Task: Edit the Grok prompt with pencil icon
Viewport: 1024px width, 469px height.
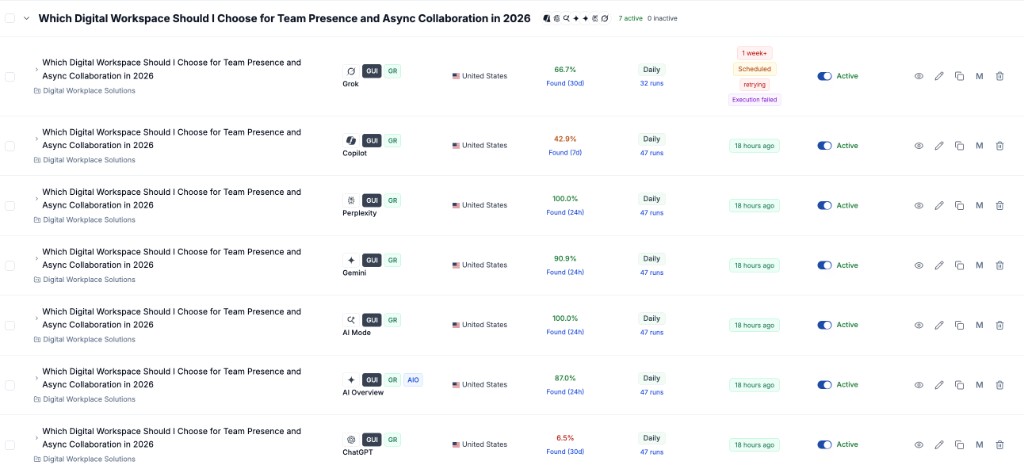Action: tap(938, 76)
